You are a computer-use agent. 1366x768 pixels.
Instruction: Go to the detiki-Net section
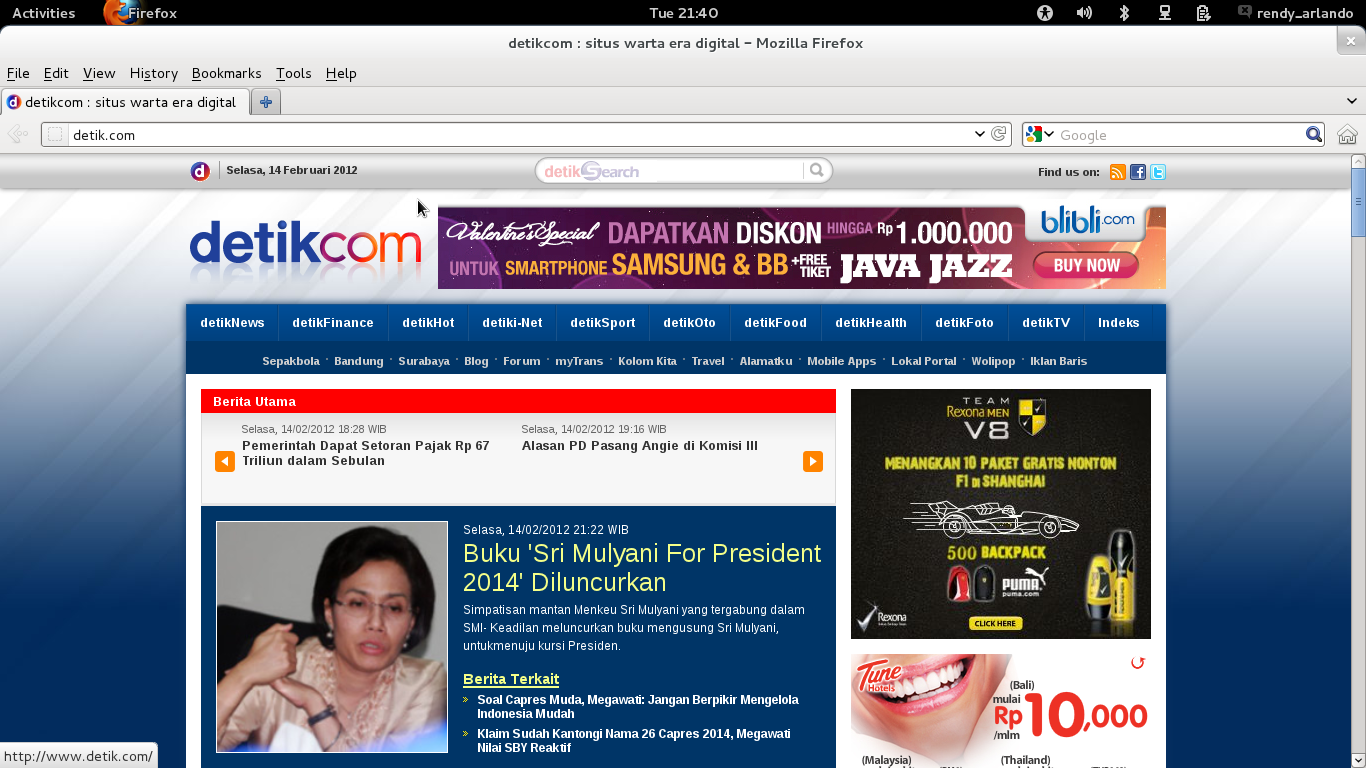pos(512,323)
